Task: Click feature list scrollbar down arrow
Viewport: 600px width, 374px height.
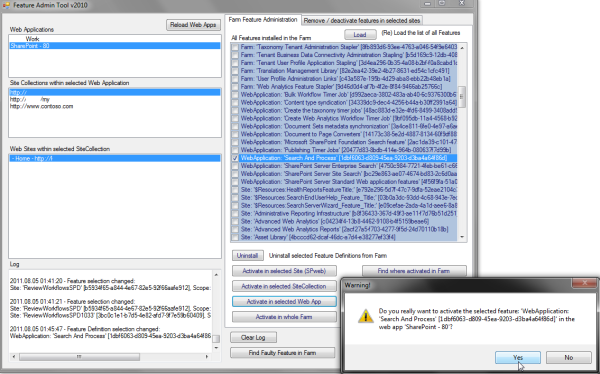Action: [x=462, y=237]
